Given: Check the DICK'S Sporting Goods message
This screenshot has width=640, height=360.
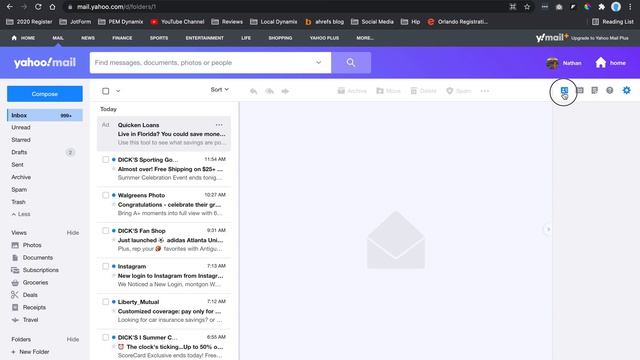Looking at the screenshot, I should click(106, 160).
